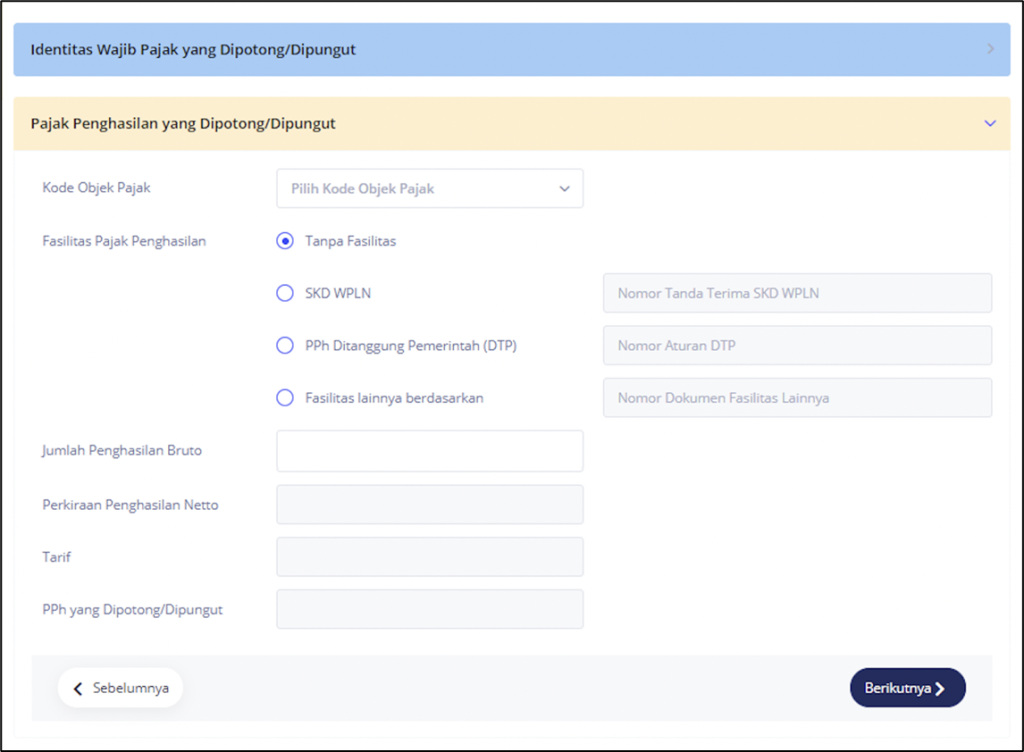This screenshot has height=752, width=1024.
Task: Click the left arrow icon beside Sebelumnya
Action: (x=78, y=689)
